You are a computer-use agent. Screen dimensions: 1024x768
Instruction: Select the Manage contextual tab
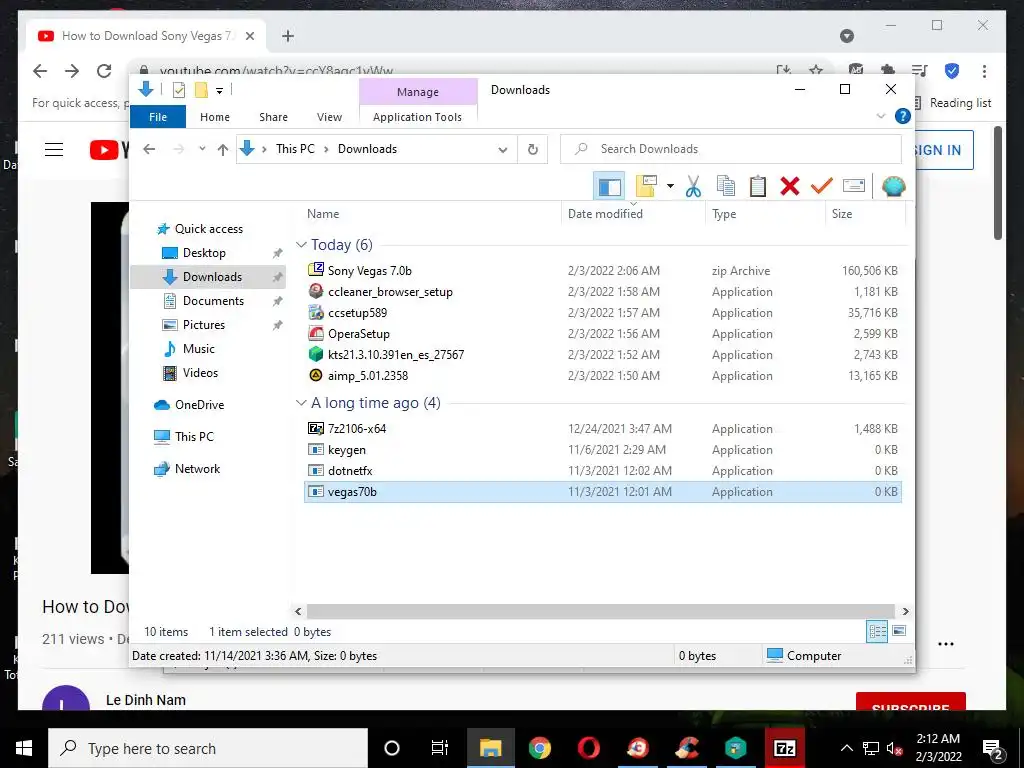(418, 92)
